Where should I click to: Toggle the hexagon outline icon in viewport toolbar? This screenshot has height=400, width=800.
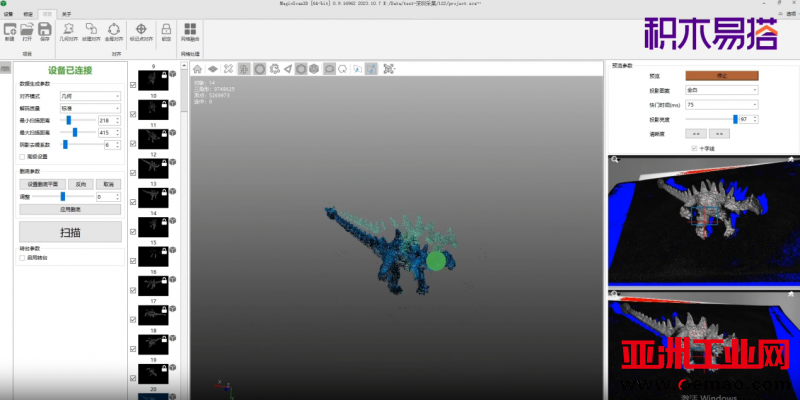click(301, 69)
